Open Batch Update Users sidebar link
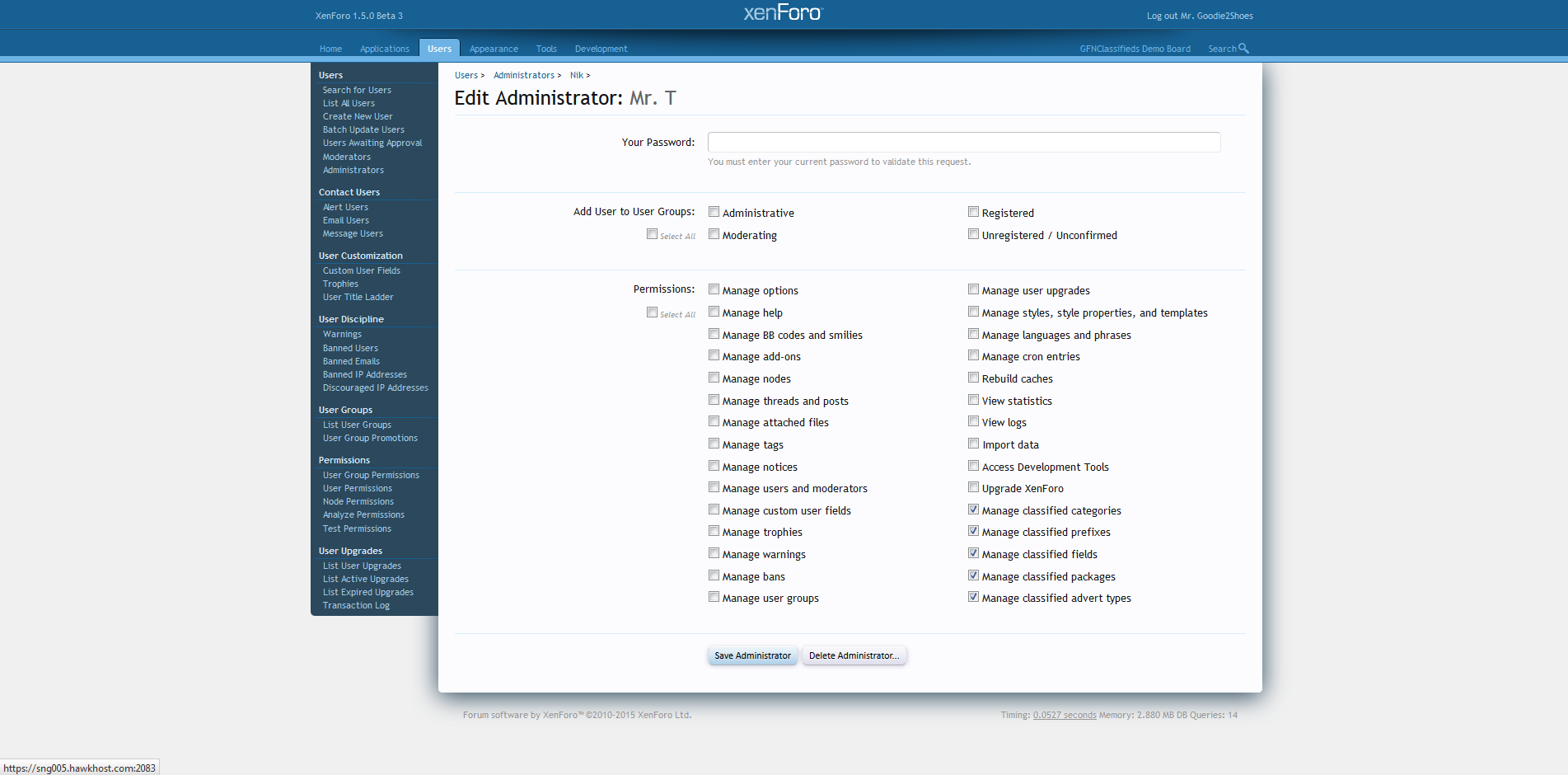1568x775 pixels. (363, 129)
